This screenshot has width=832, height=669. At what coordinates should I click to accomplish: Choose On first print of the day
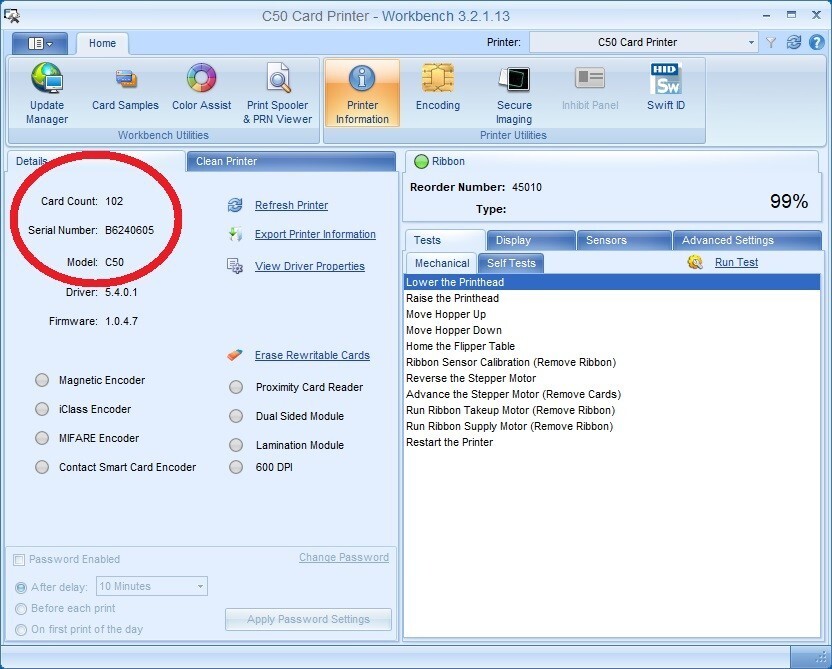point(21,629)
